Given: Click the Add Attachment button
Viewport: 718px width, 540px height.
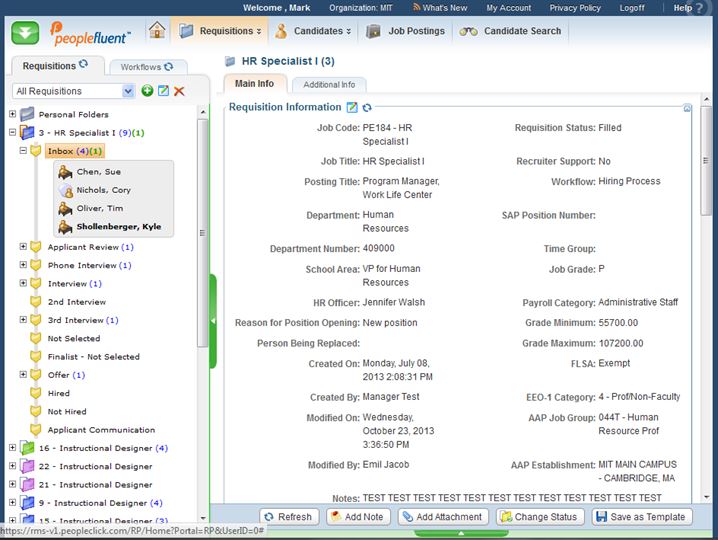Looking at the screenshot, I should 443,517.
